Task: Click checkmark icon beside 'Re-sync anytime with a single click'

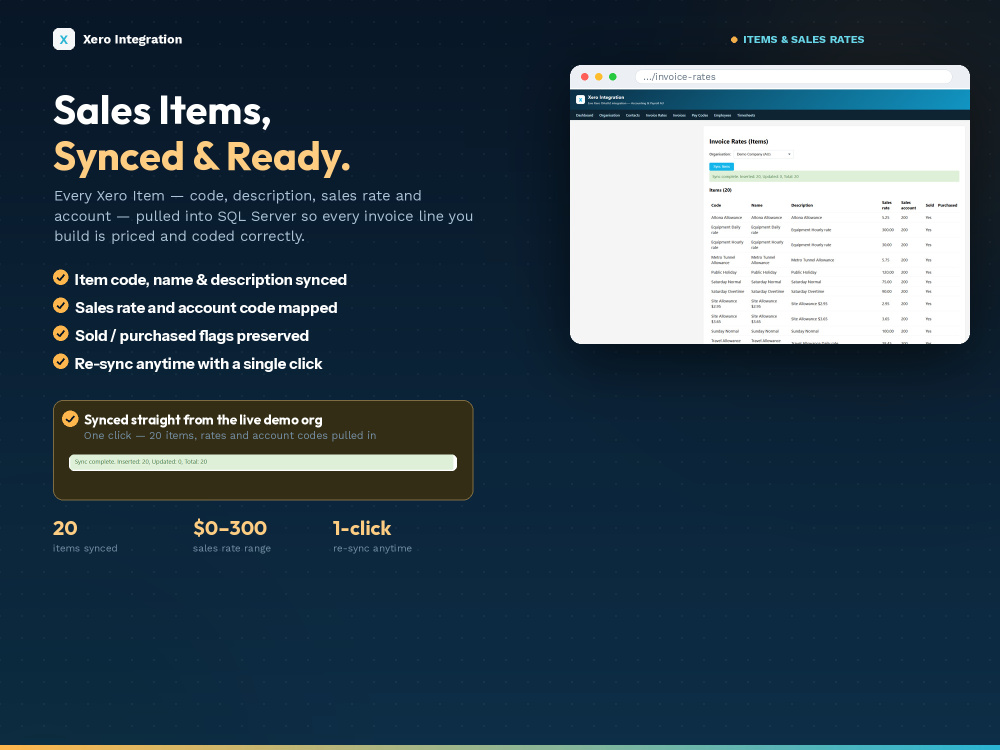Action: 61,362
